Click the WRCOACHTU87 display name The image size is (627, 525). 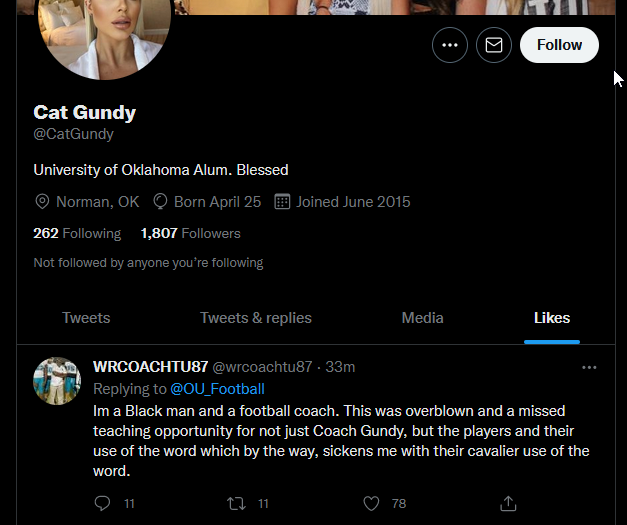click(150, 367)
